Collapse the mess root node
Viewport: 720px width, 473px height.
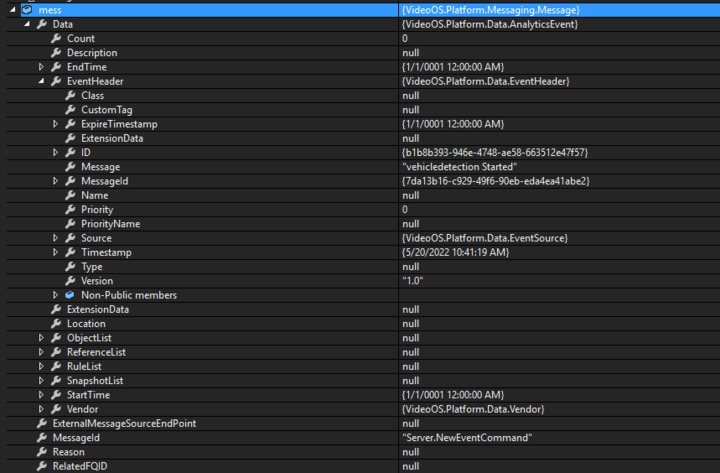[11, 9]
